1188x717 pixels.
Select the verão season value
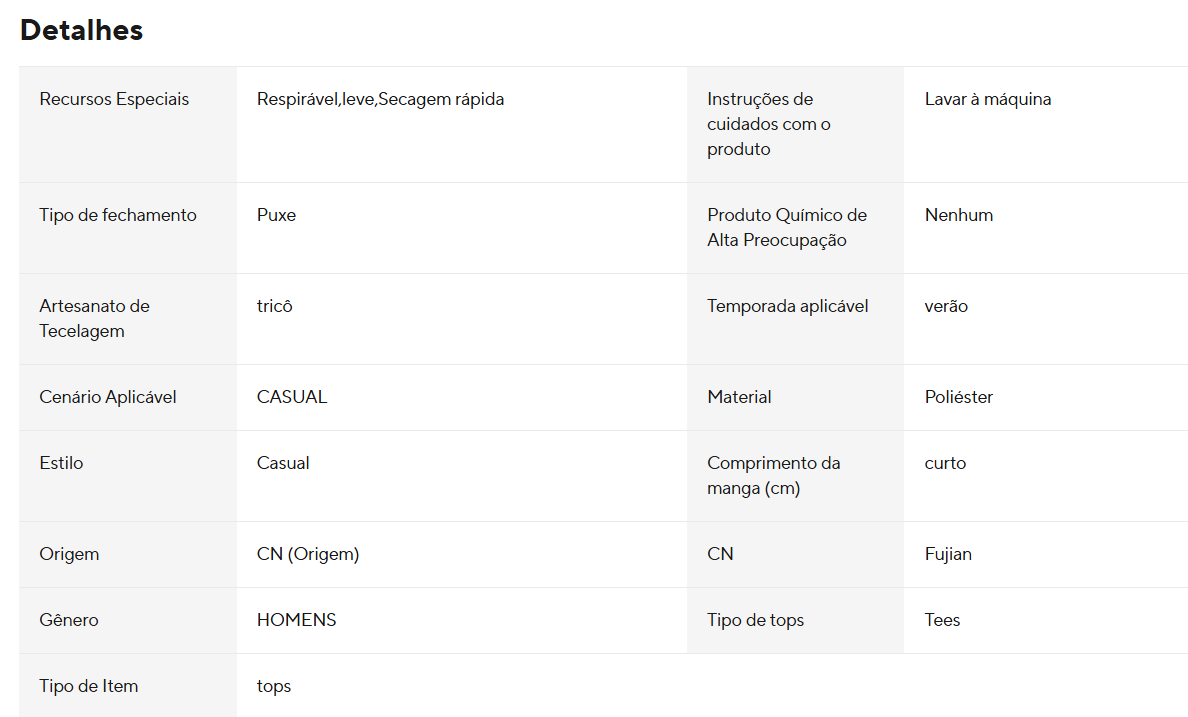[x=946, y=307]
